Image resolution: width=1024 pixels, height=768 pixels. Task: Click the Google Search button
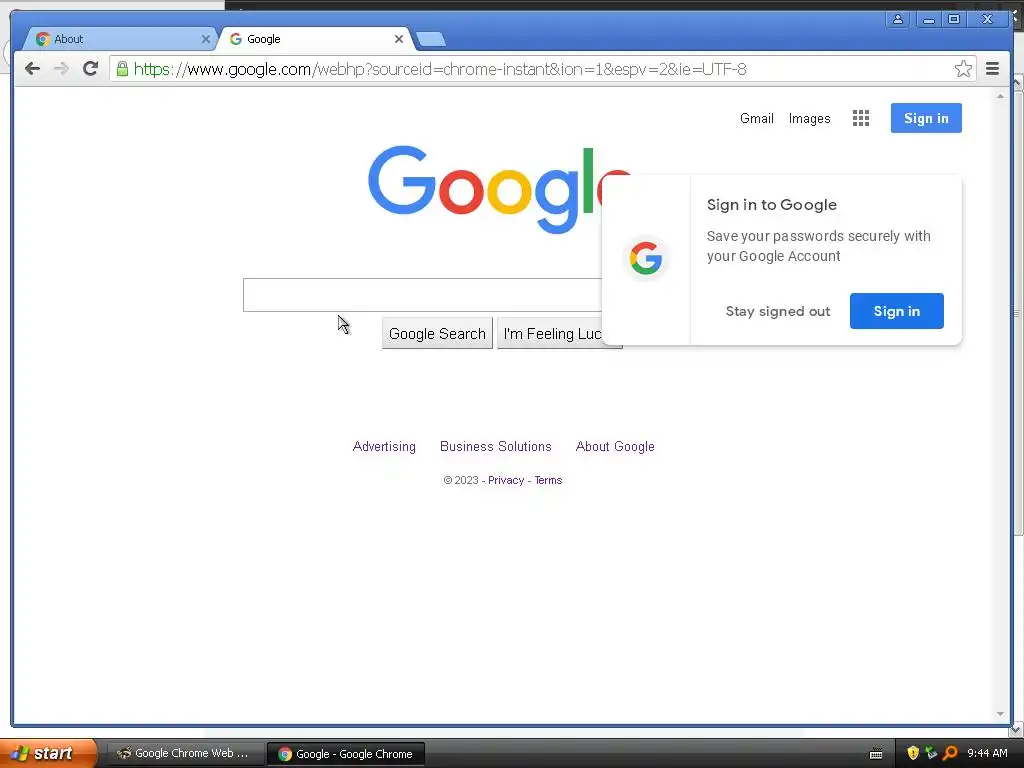[437, 334]
